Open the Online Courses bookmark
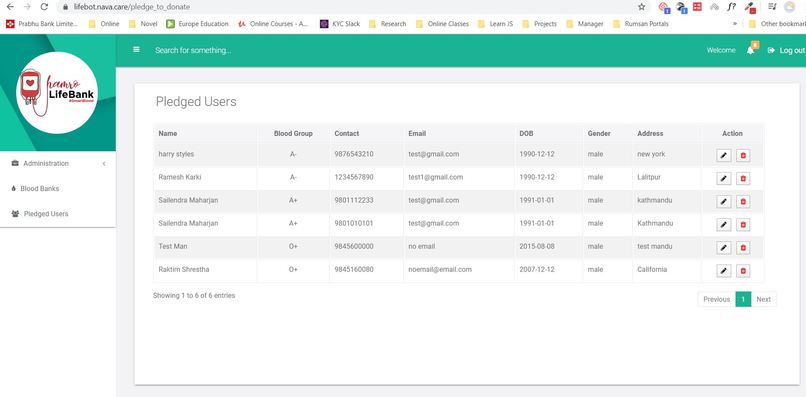This screenshot has width=806, height=397. click(273, 24)
